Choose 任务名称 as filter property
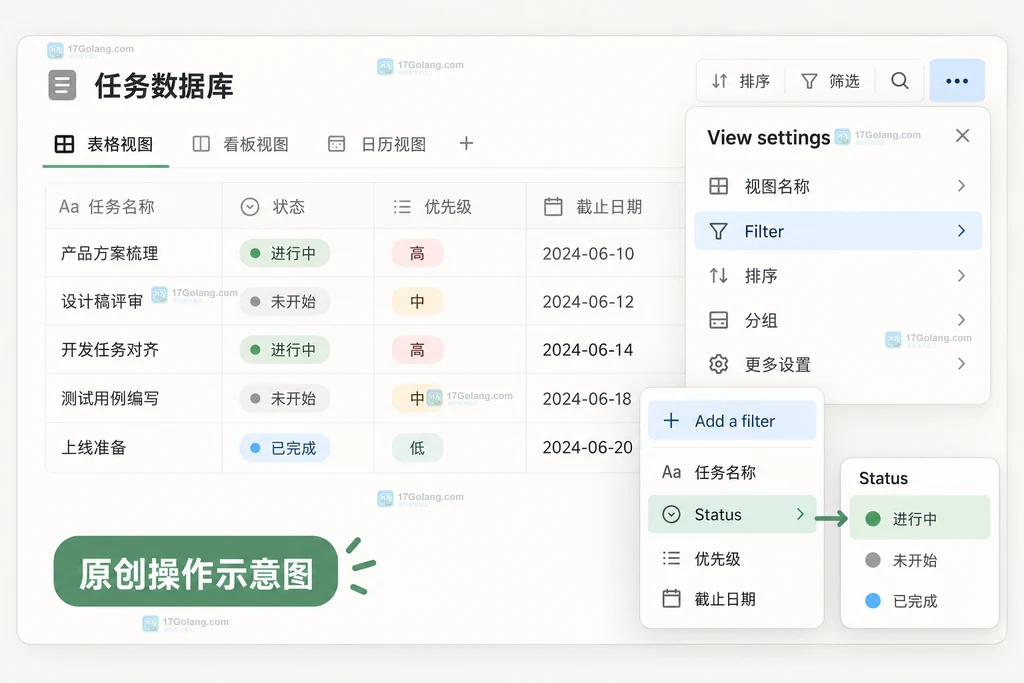This screenshot has width=1024, height=683. click(x=732, y=472)
